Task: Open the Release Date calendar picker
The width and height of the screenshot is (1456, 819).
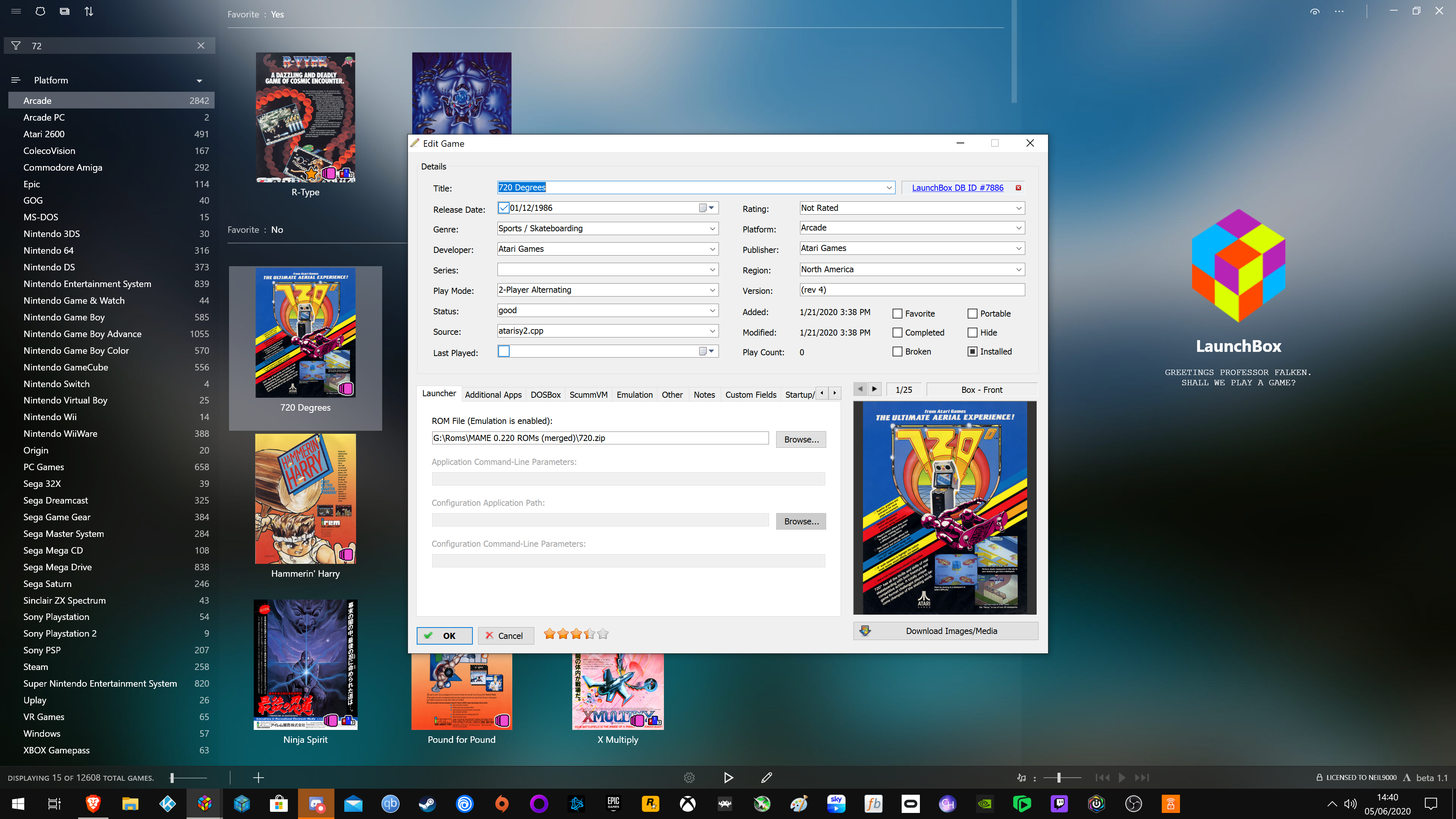Action: coord(706,208)
